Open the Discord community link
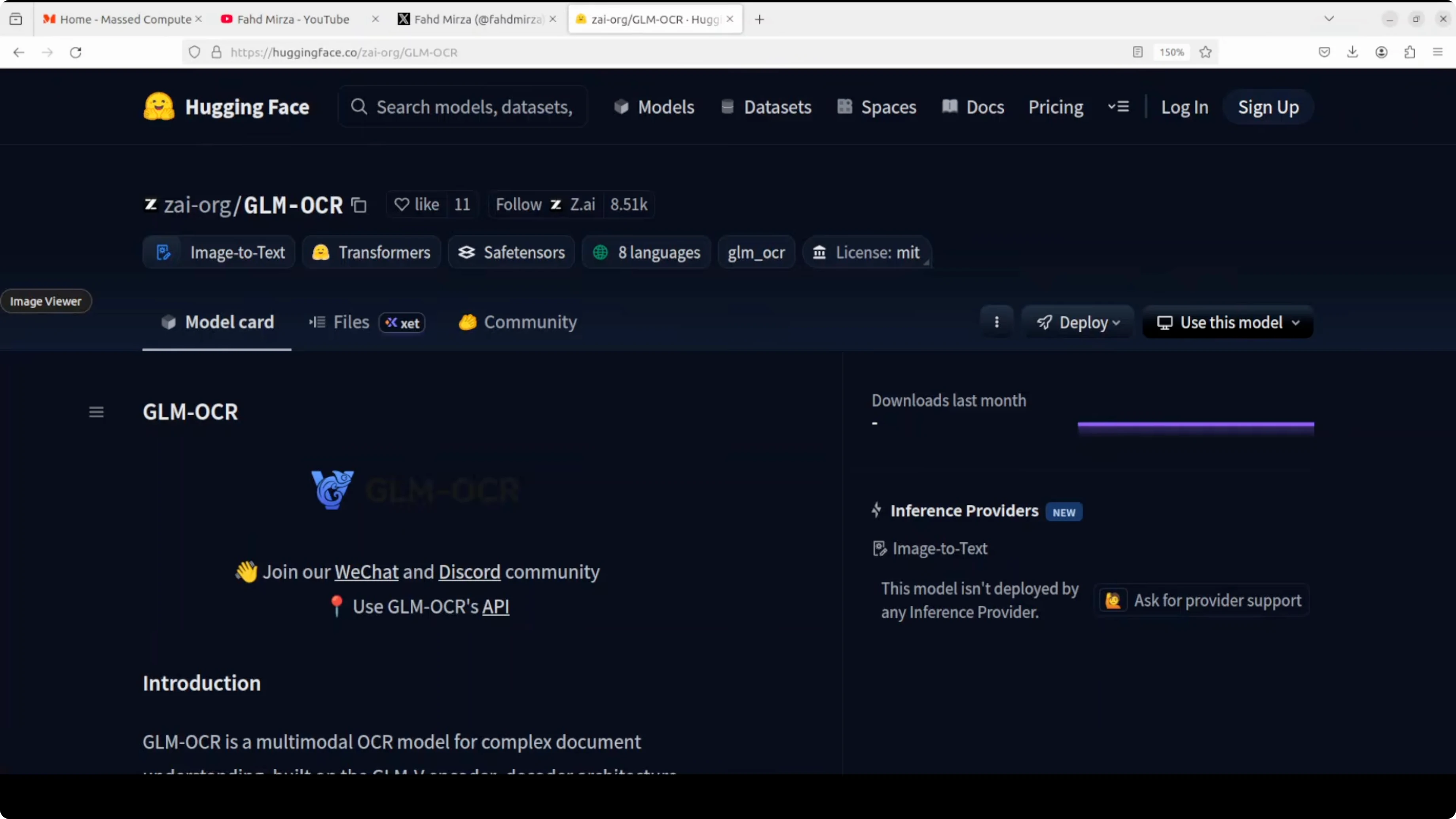 click(469, 572)
